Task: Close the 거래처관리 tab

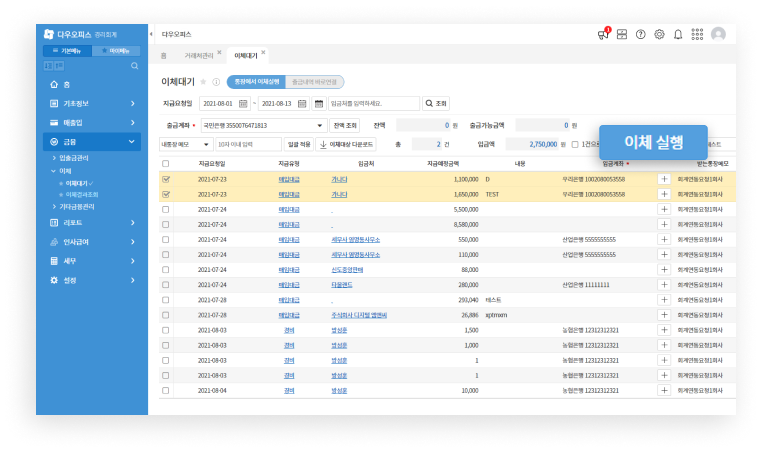Action: [219, 52]
